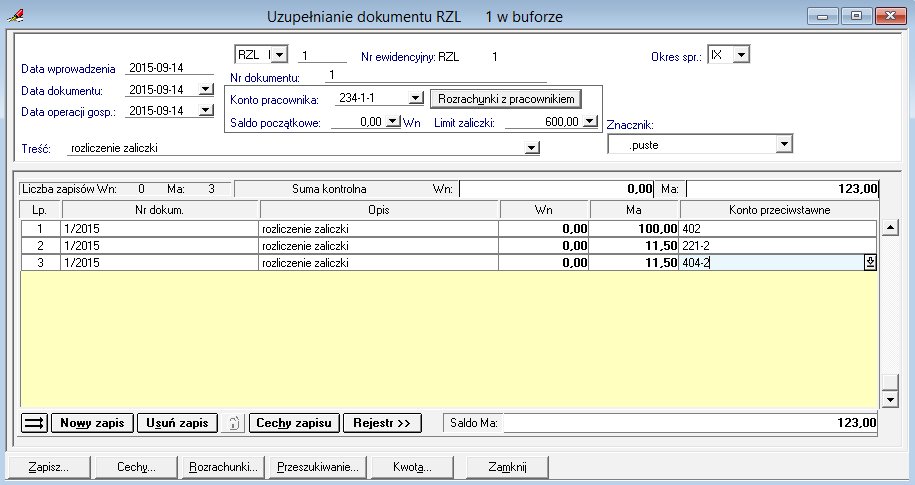Click the Ma column header
The height and width of the screenshot is (485, 915).
tap(634, 210)
